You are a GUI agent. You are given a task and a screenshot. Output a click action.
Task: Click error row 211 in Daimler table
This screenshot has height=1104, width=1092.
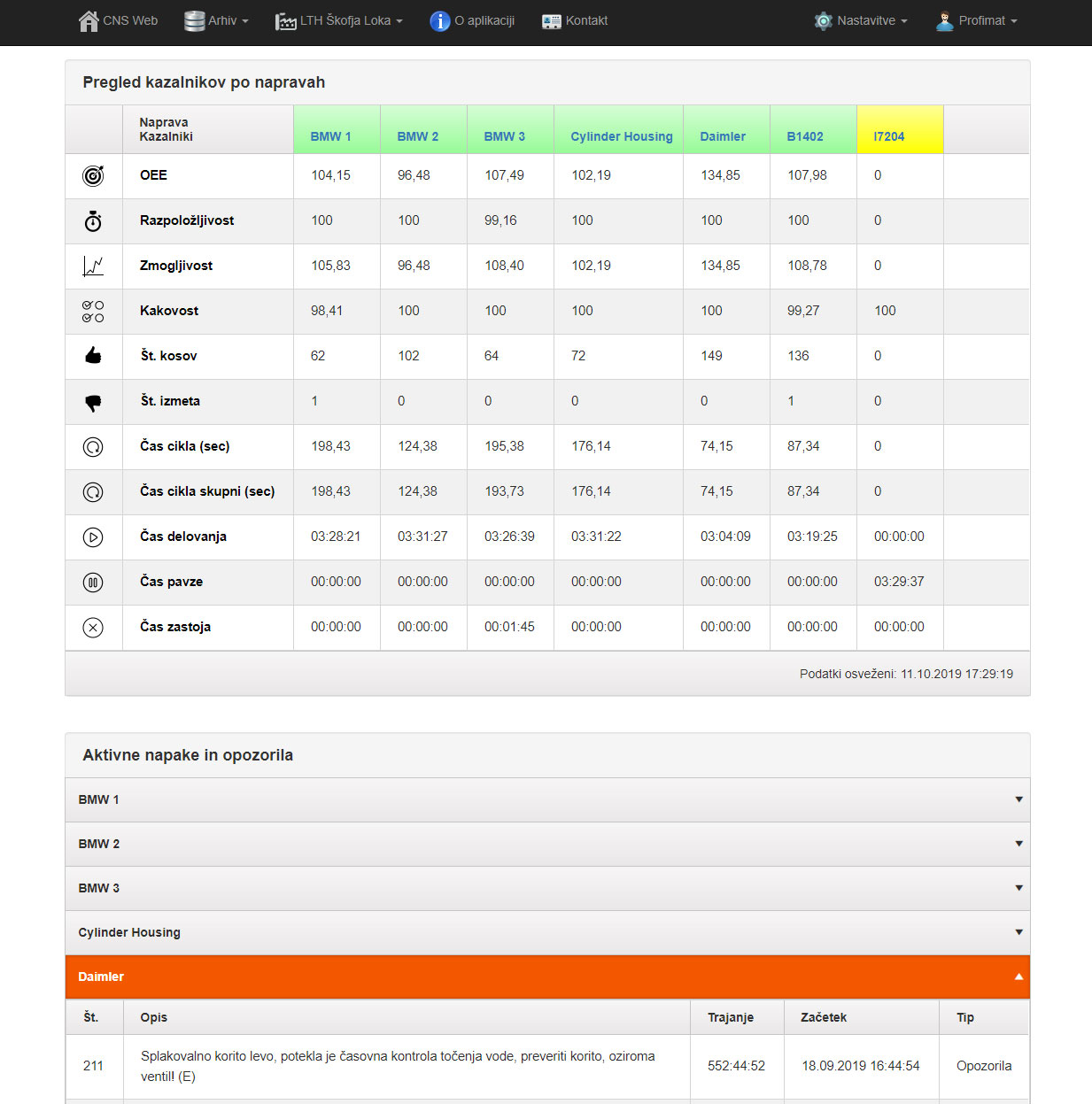(399, 1066)
